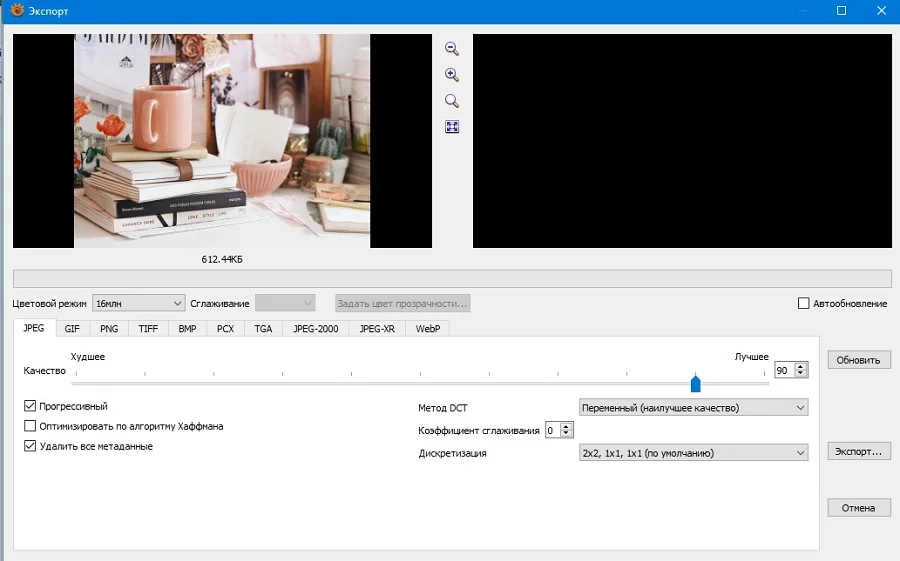The width and height of the screenshot is (900, 561).
Task: Zoom out the preview with the minus magnifier
Action: point(452,49)
